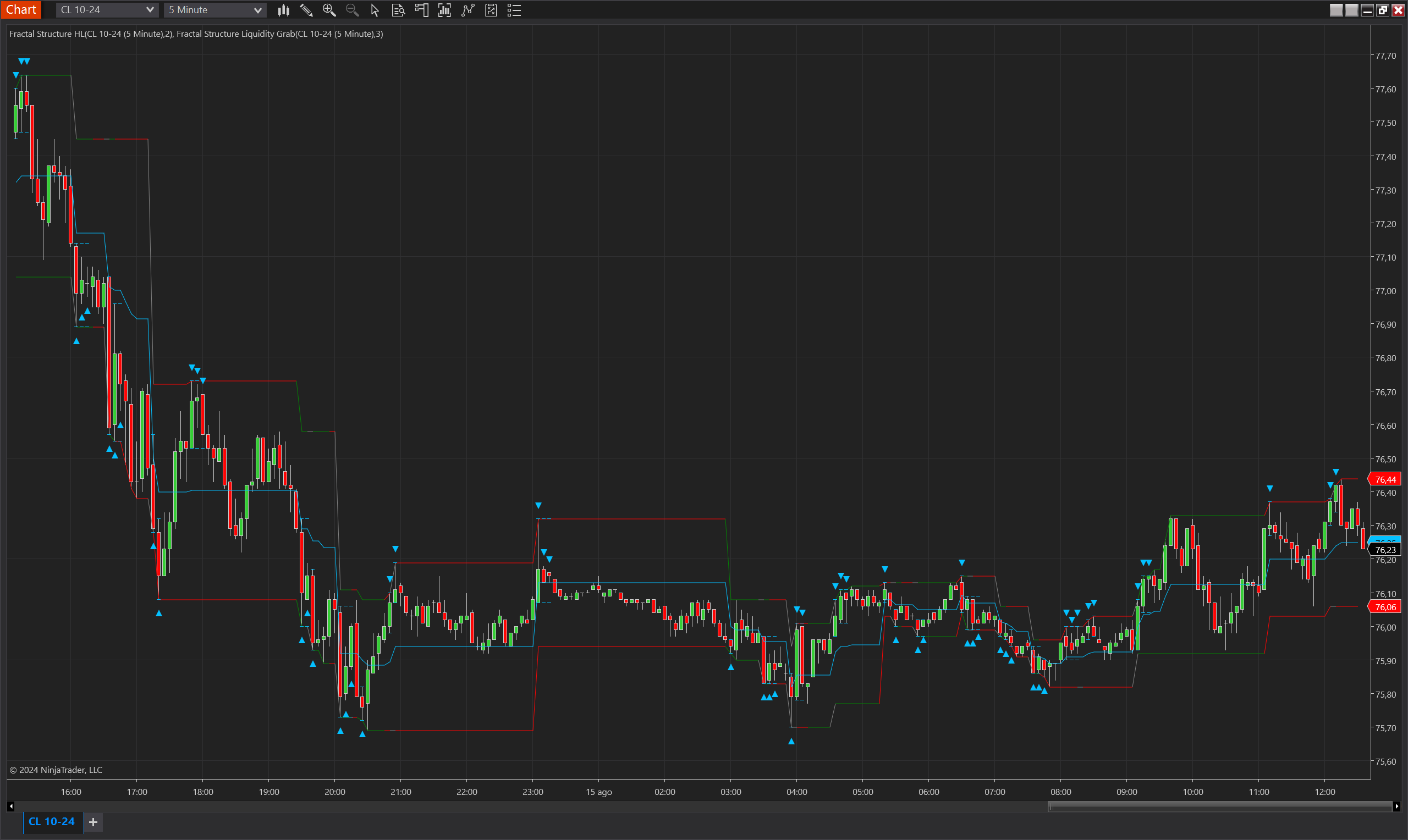Open the Chart menu label
Viewport: 1408px width, 840px height.
tap(21, 10)
